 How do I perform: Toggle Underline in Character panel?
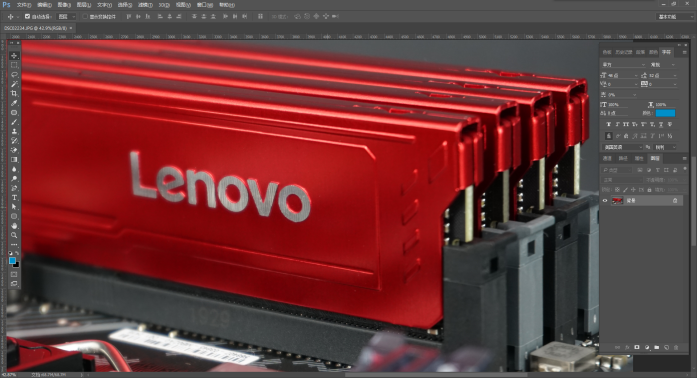[661, 124]
